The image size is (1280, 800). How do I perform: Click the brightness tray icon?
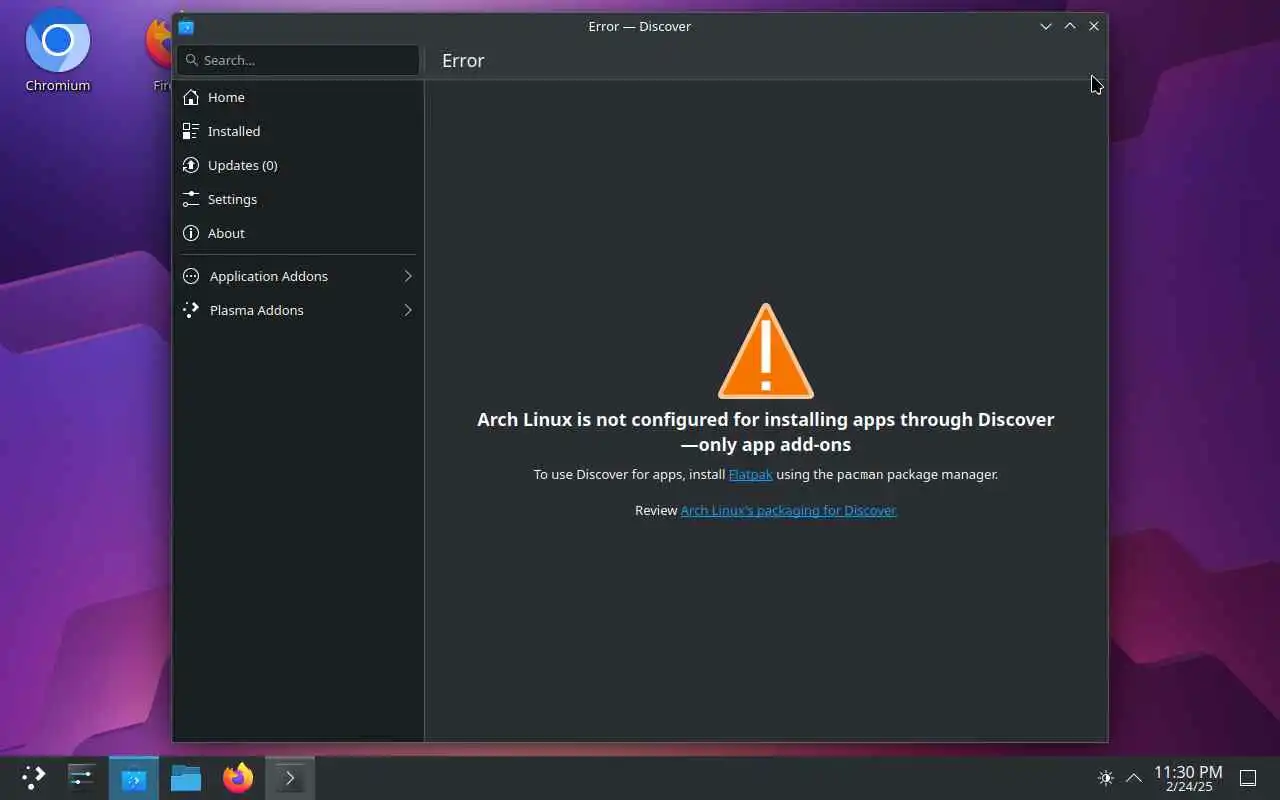(1106, 778)
